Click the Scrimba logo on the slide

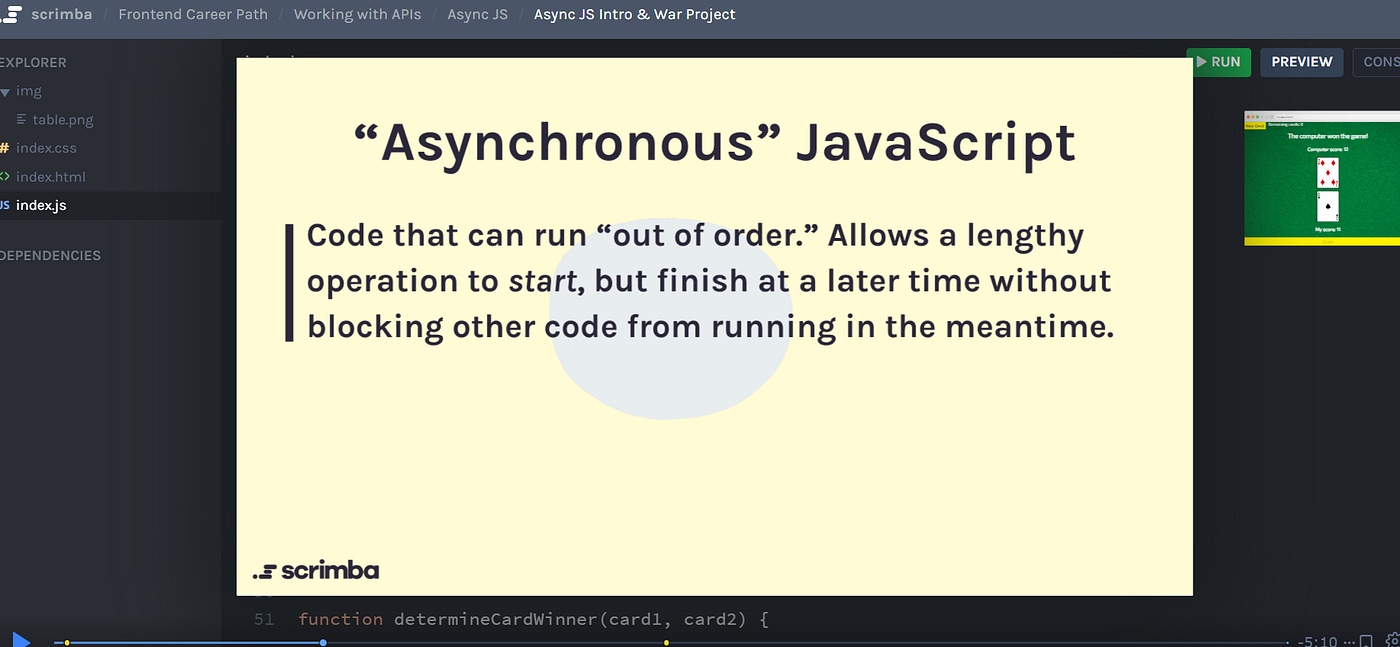click(x=316, y=571)
